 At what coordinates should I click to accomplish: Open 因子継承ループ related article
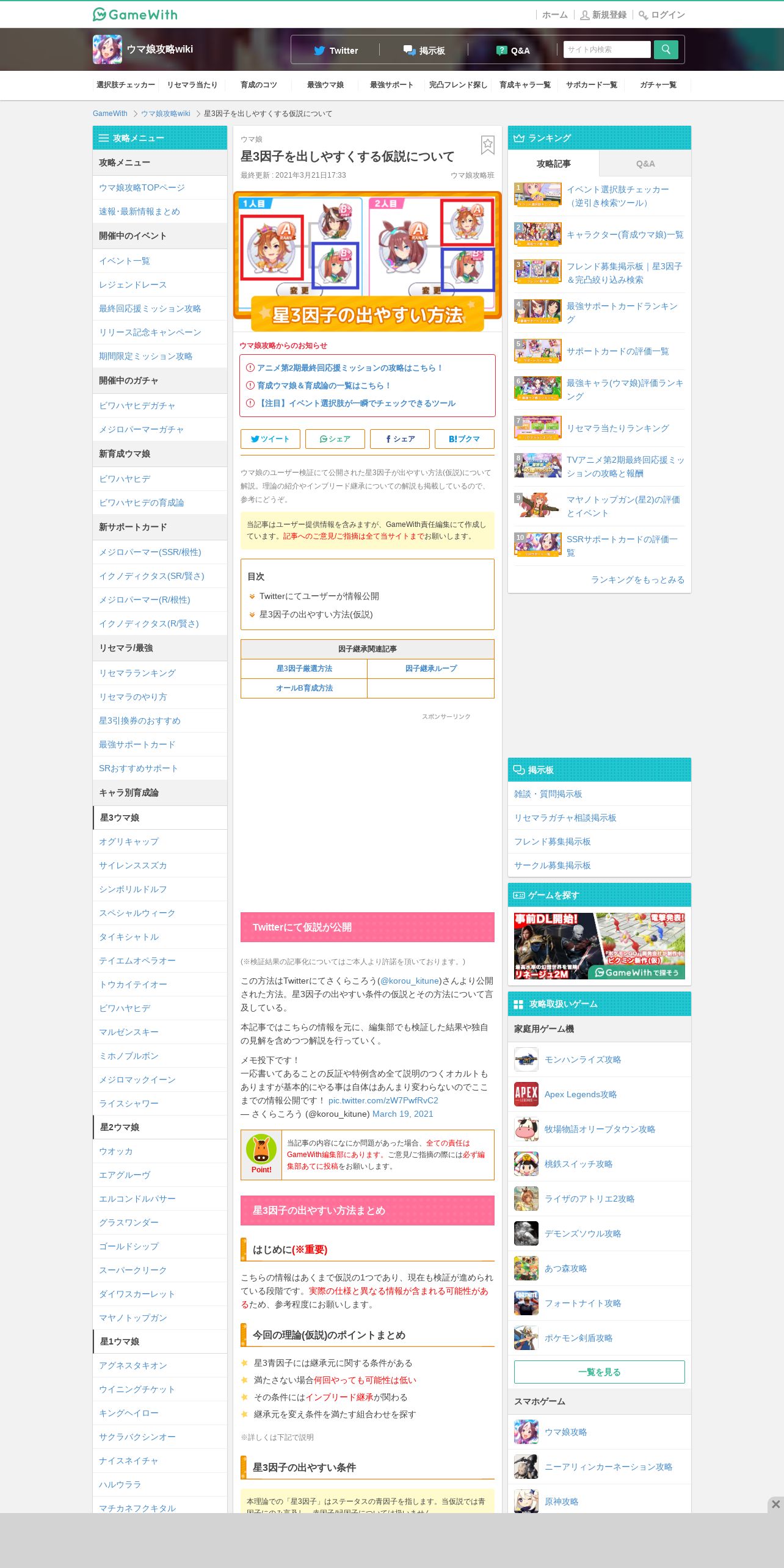click(431, 669)
